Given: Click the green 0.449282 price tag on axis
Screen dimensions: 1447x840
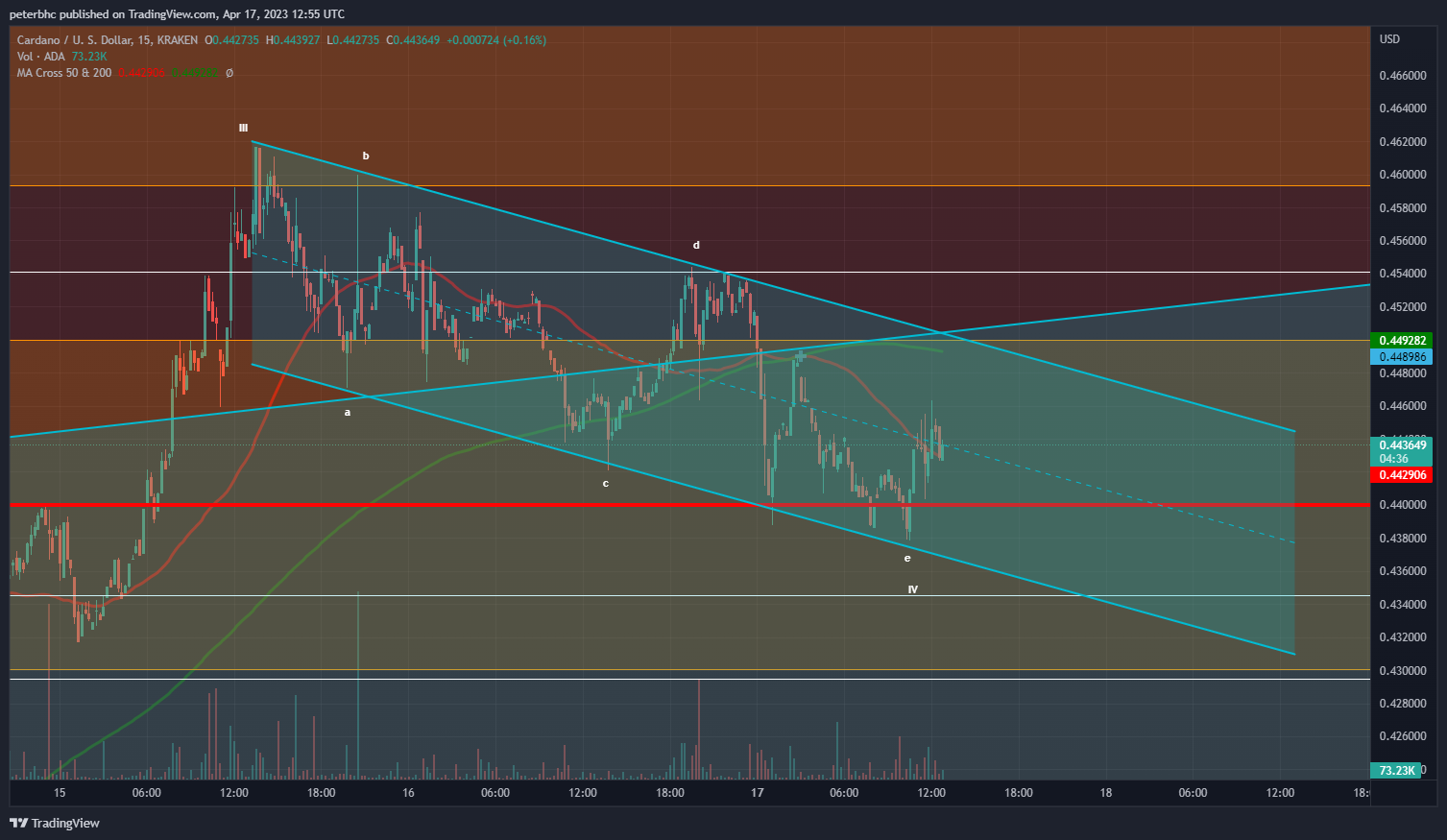Looking at the screenshot, I should tap(1401, 341).
